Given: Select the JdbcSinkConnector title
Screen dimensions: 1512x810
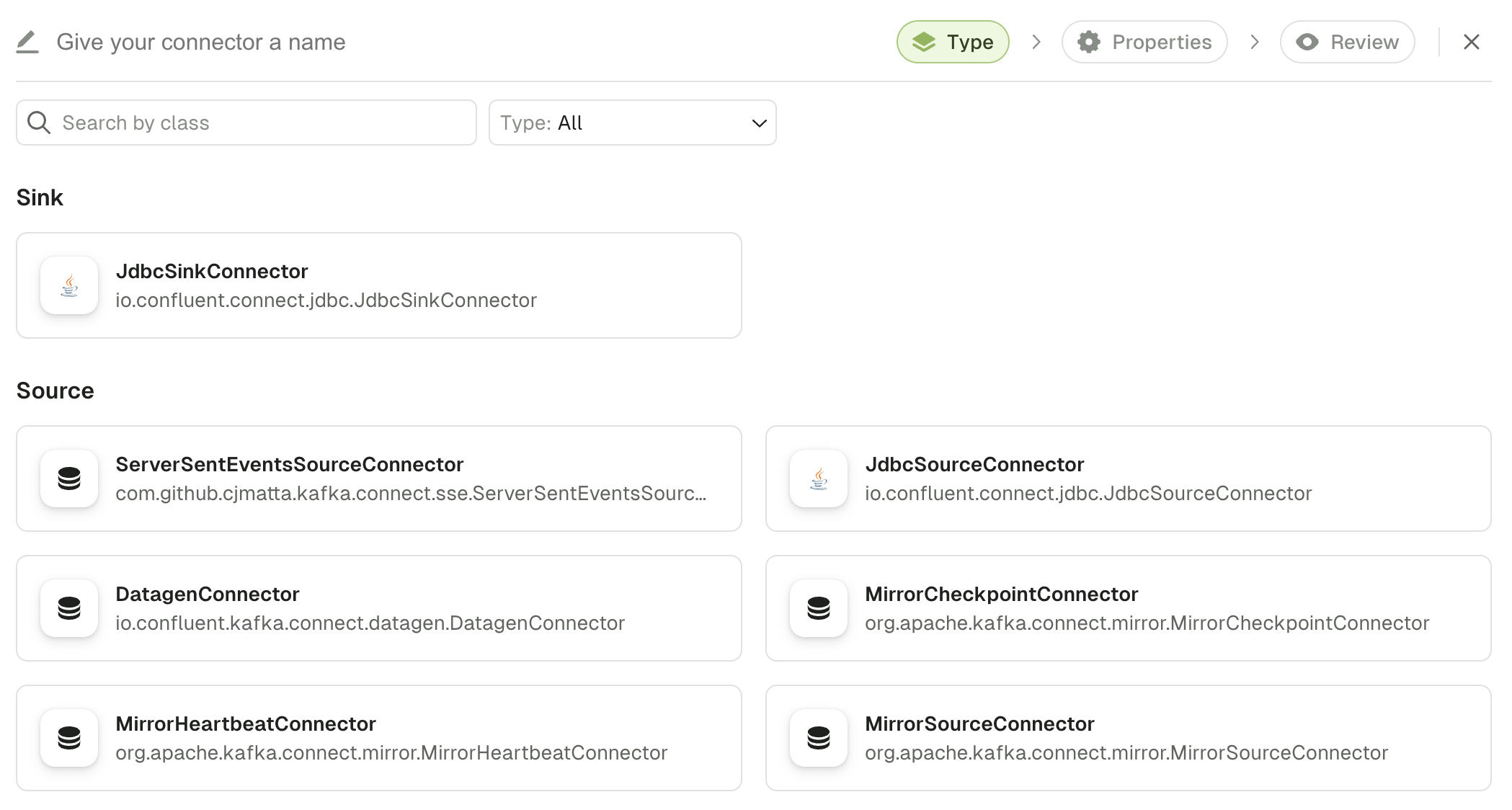Looking at the screenshot, I should click(212, 271).
